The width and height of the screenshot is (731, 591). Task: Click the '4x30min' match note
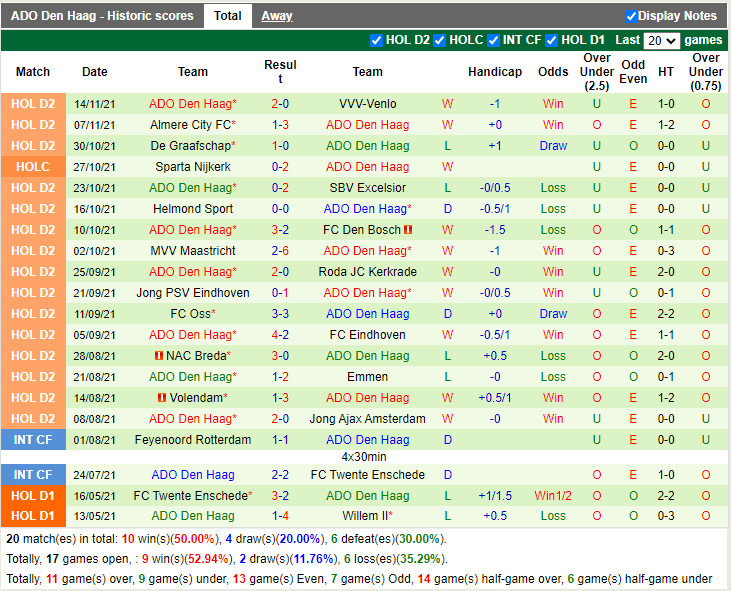pos(364,457)
